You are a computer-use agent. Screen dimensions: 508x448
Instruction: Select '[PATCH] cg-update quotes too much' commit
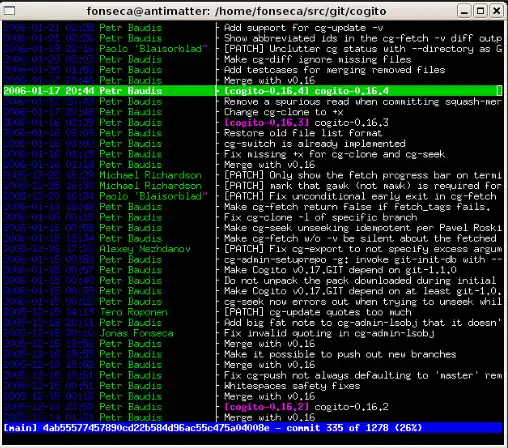[x=317, y=312]
